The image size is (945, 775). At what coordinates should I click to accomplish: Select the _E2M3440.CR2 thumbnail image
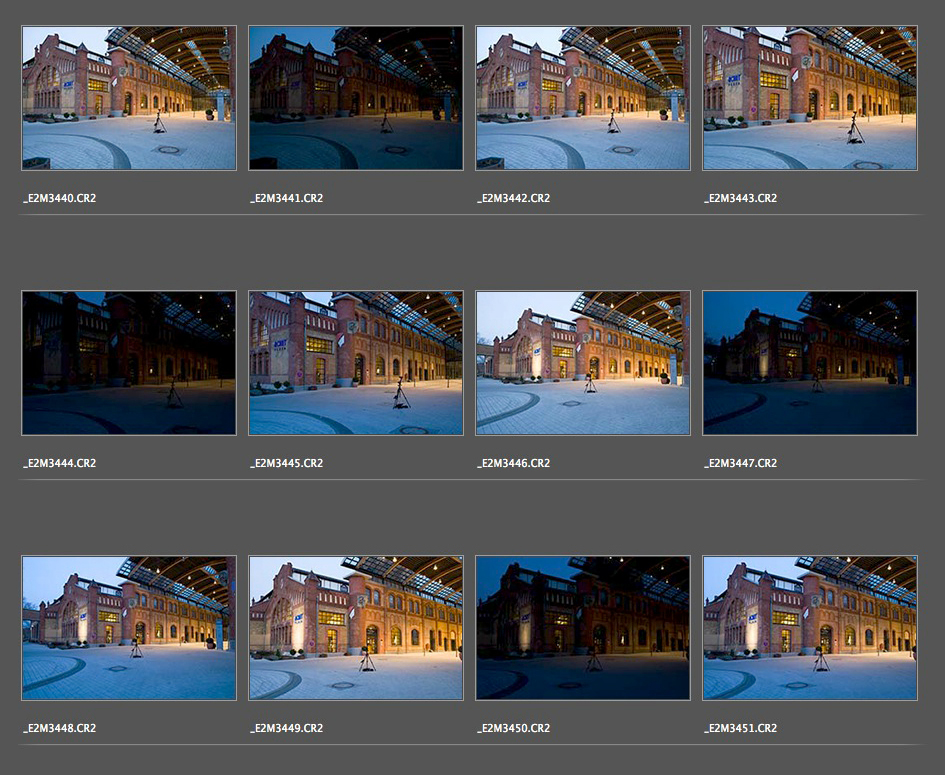tap(129, 98)
